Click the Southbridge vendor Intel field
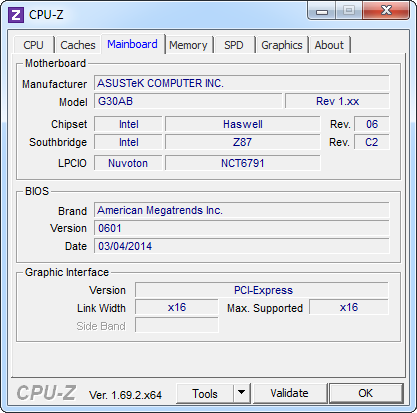The height and width of the screenshot is (413, 417). pyautogui.click(x=128, y=142)
